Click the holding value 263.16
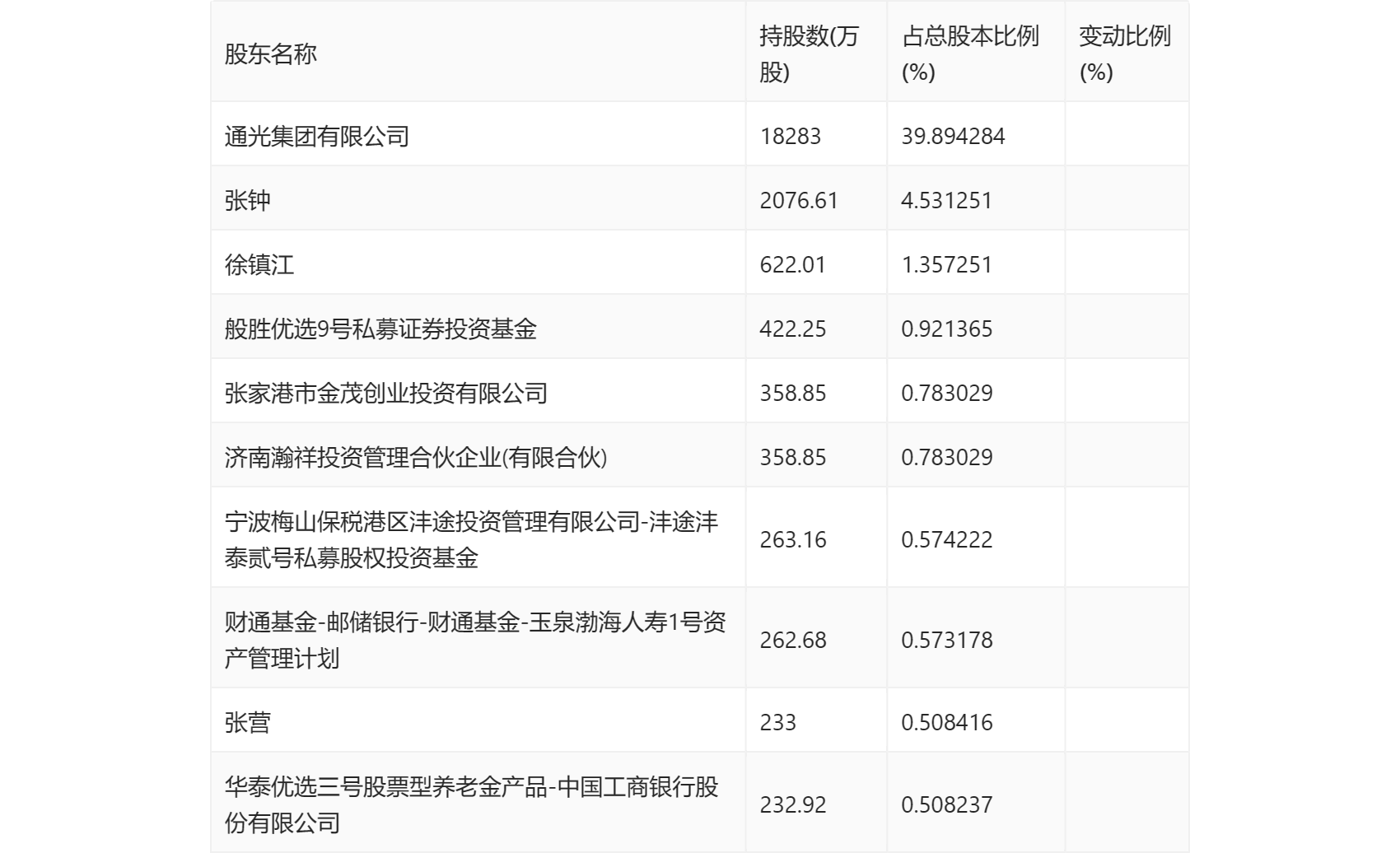This screenshot has width=1400, height=853. point(792,539)
